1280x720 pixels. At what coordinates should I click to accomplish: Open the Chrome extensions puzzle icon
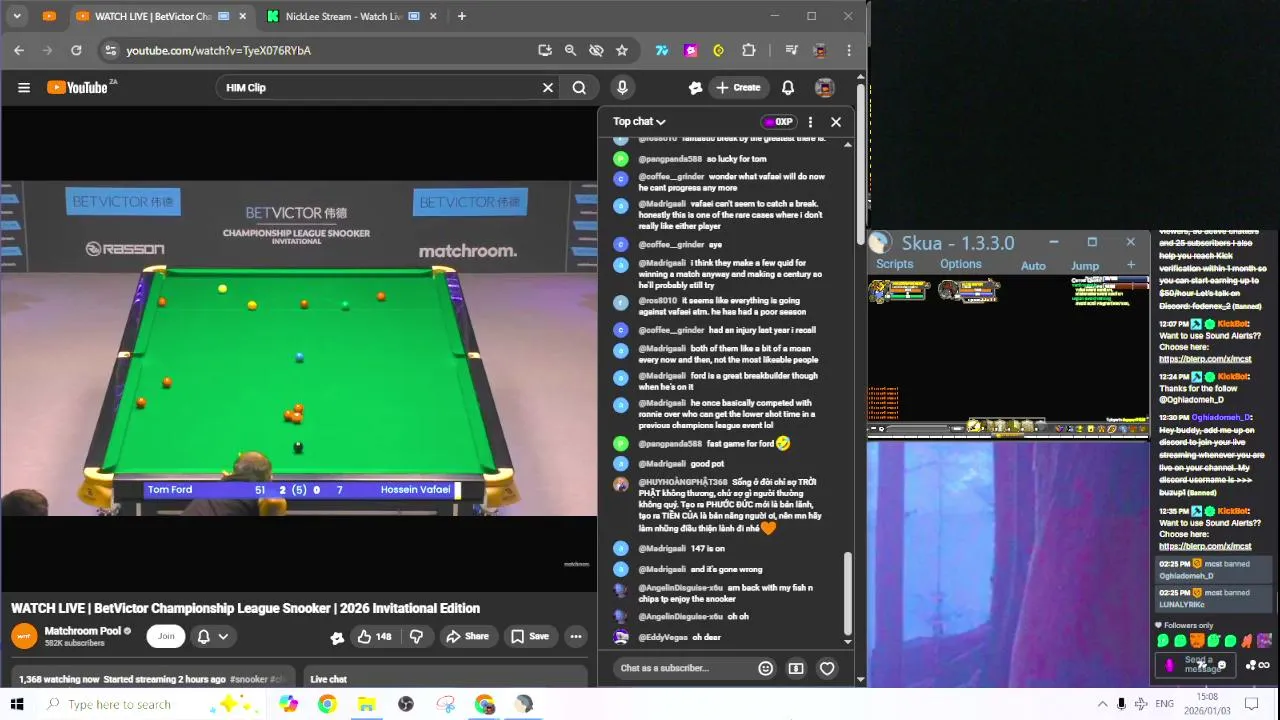coord(748,50)
